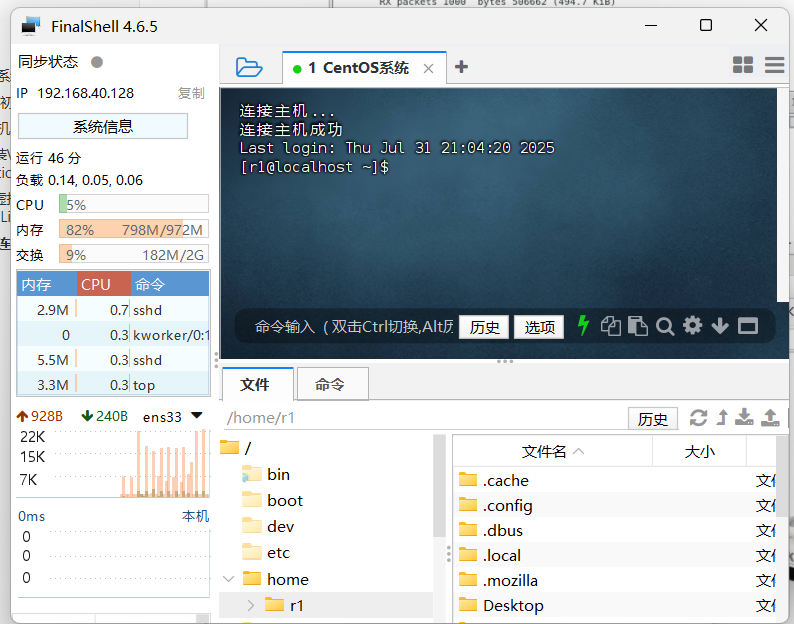Sort processes by 命令 column header
Image resolution: width=794 pixels, height=624 pixels.
click(170, 284)
